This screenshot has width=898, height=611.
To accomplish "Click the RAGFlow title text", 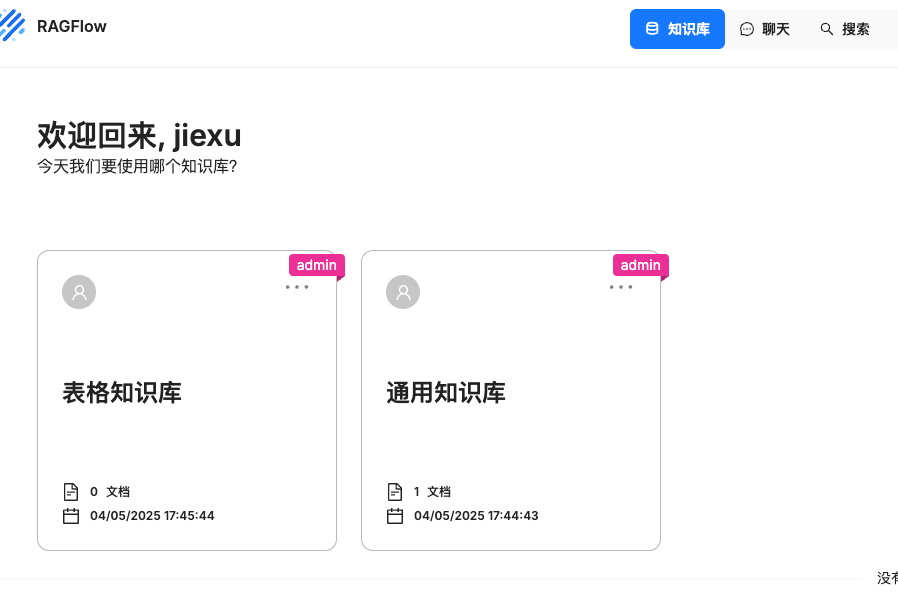I will pos(72,27).
